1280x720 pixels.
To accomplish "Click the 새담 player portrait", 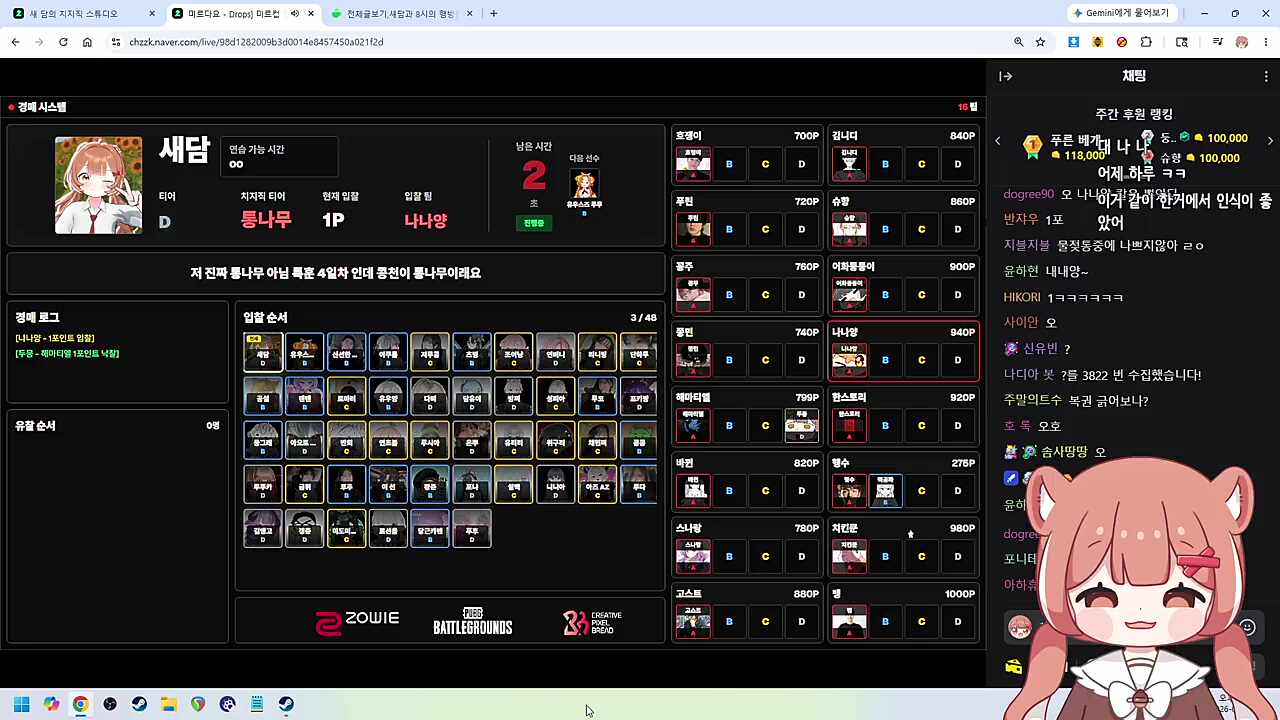I will point(98,185).
